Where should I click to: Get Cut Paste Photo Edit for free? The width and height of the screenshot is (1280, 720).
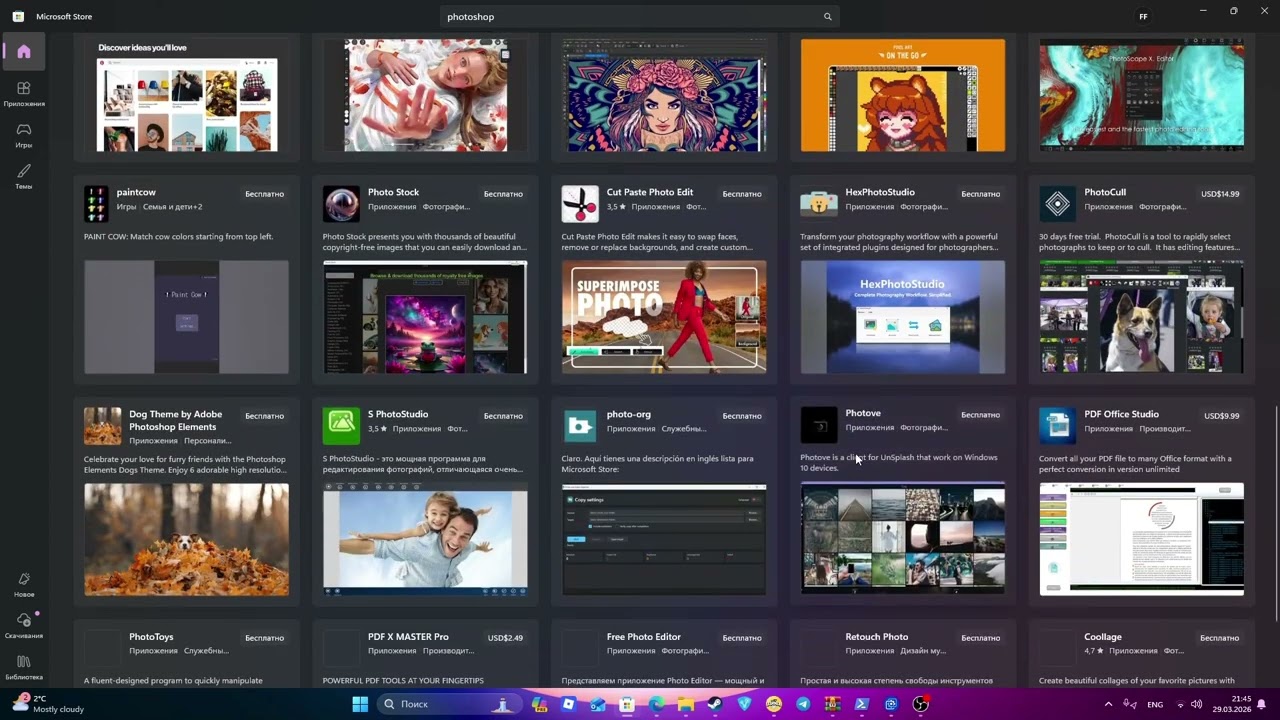pos(742,194)
